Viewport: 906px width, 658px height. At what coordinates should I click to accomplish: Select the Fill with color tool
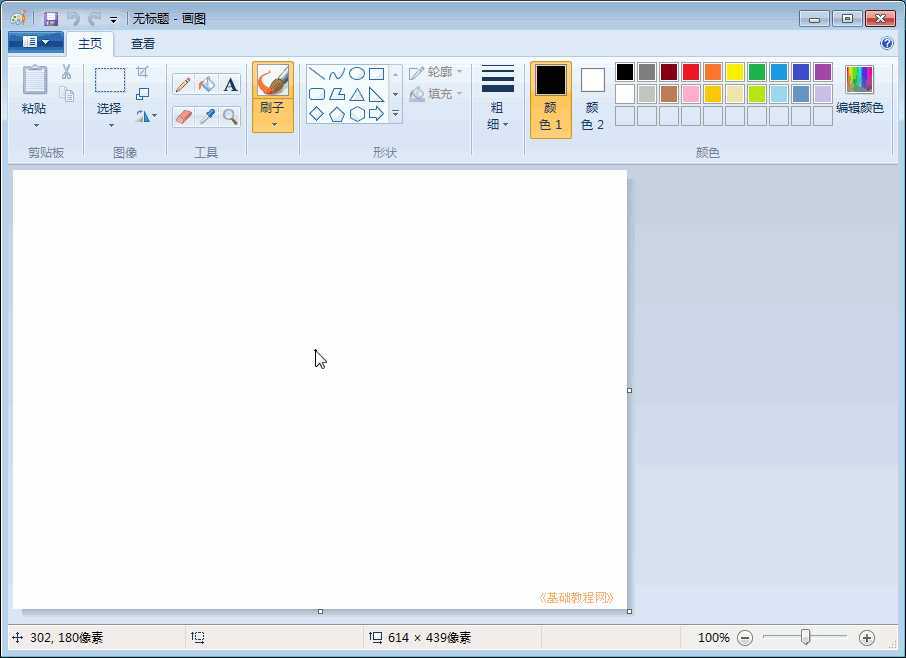tap(206, 84)
